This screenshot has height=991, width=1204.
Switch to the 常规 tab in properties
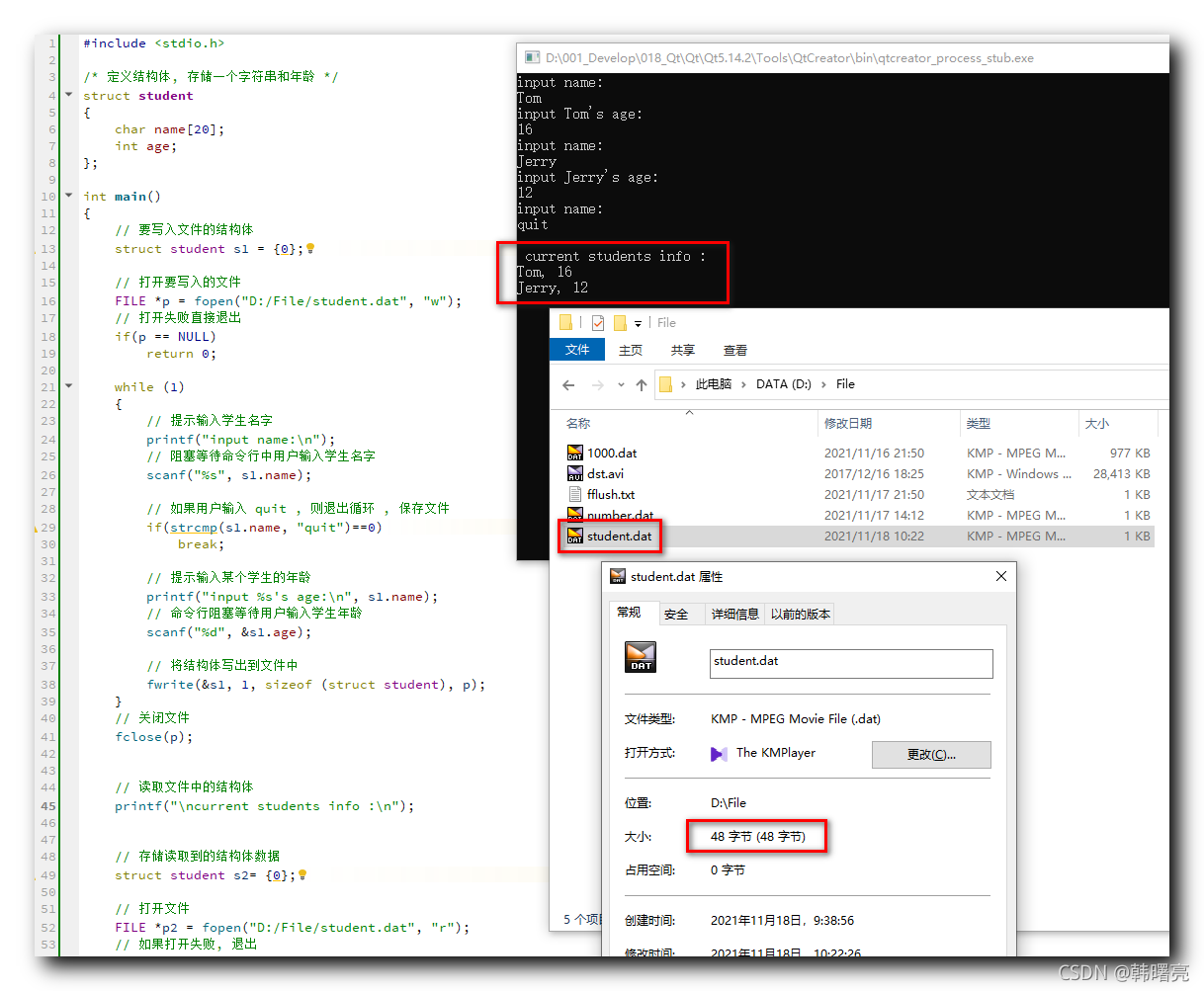tap(629, 613)
